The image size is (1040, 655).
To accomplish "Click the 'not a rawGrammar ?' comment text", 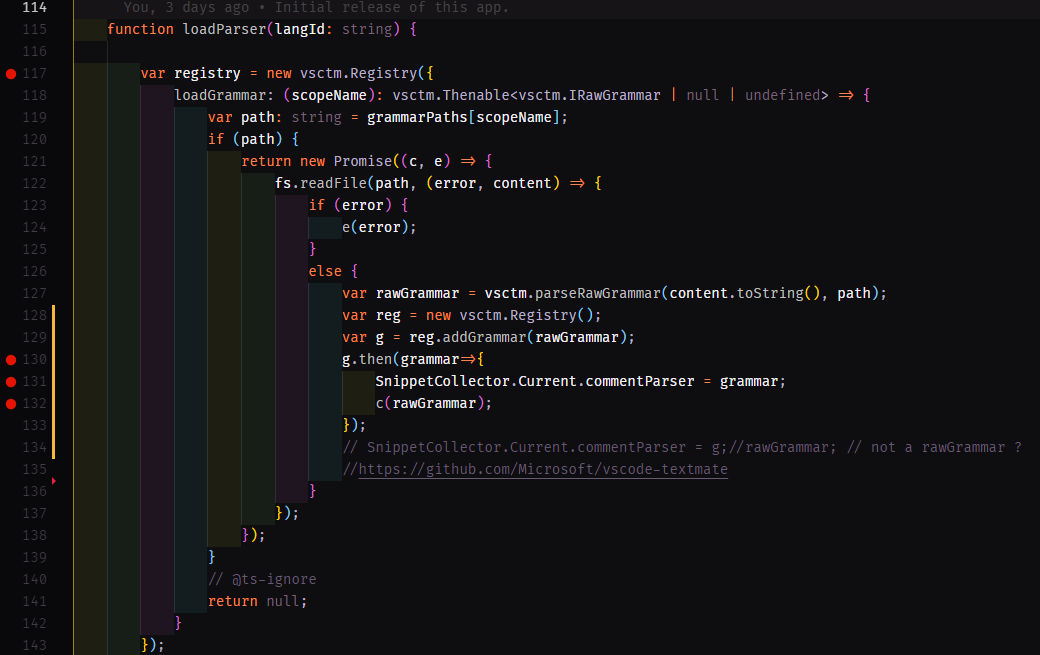I will coord(947,446).
